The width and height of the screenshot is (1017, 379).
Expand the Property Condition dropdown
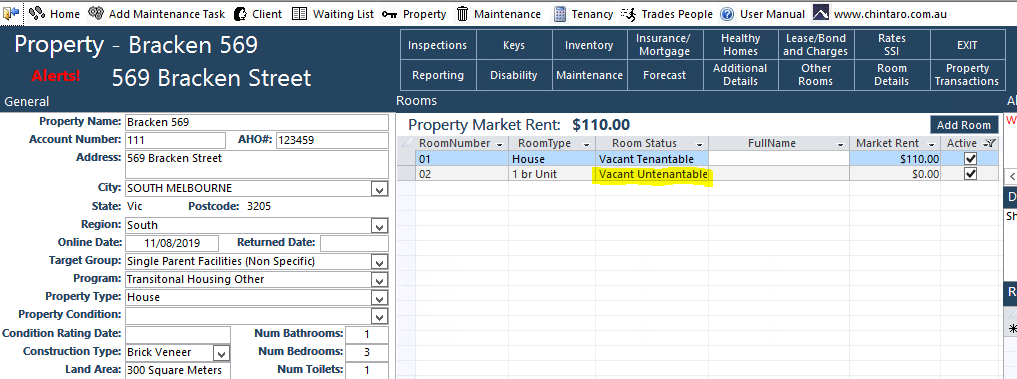tap(379, 315)
